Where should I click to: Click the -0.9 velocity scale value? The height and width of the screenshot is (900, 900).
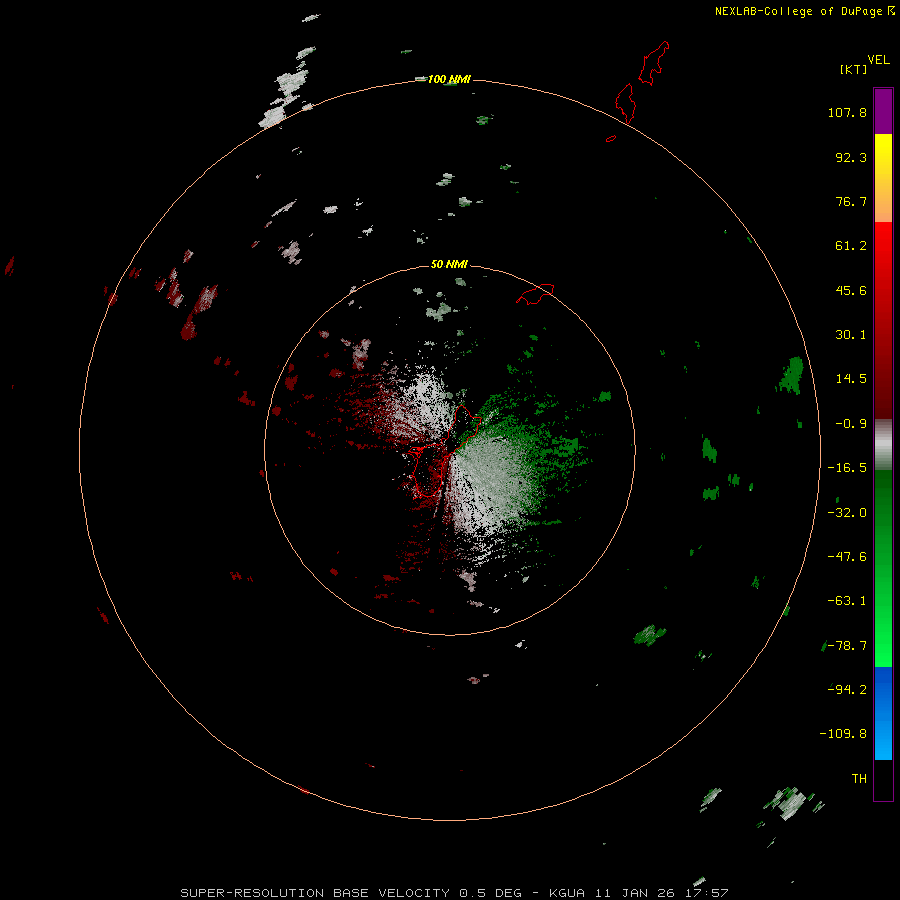point(851,424)
